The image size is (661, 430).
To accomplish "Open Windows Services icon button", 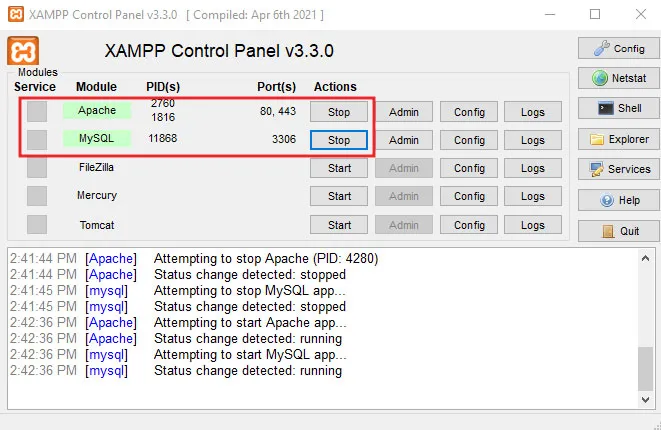I will click(618, 169).
